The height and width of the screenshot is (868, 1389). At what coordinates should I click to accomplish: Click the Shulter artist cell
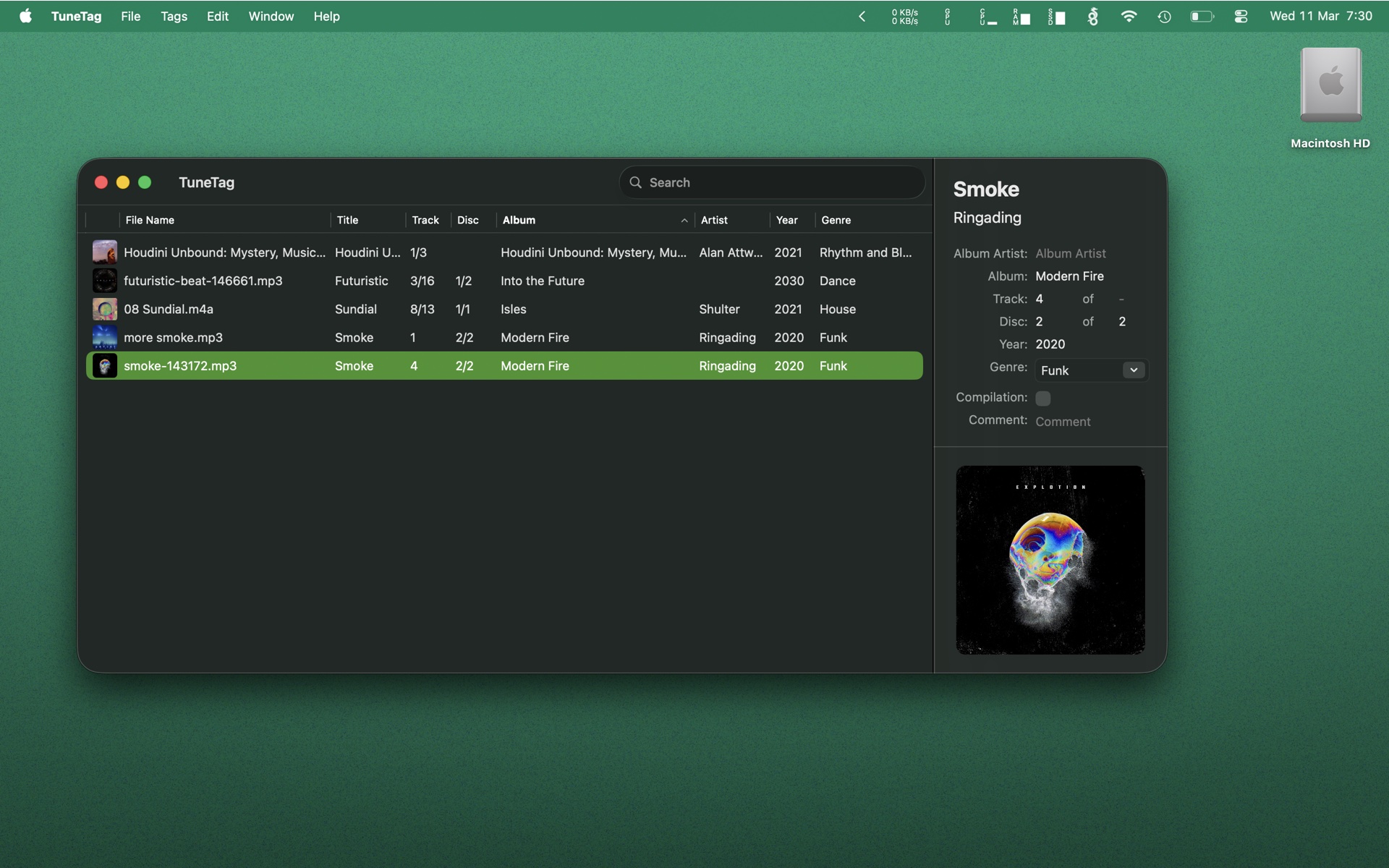pos(719,309)
